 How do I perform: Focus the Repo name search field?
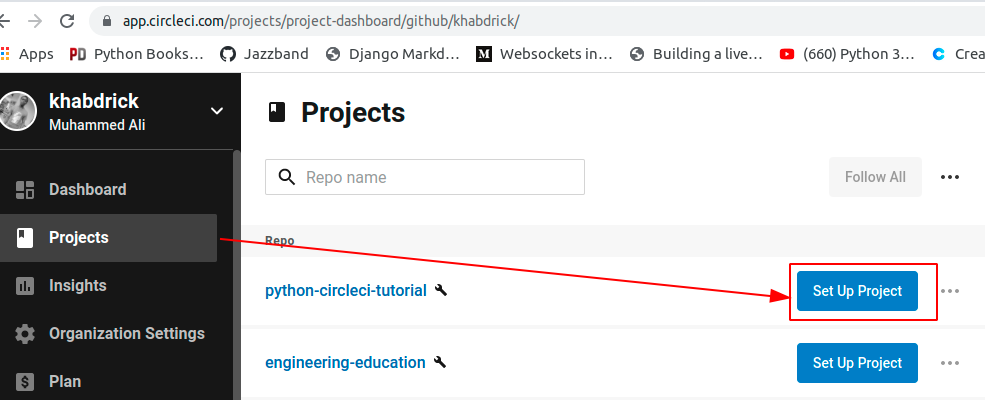[x=425, y=177]
